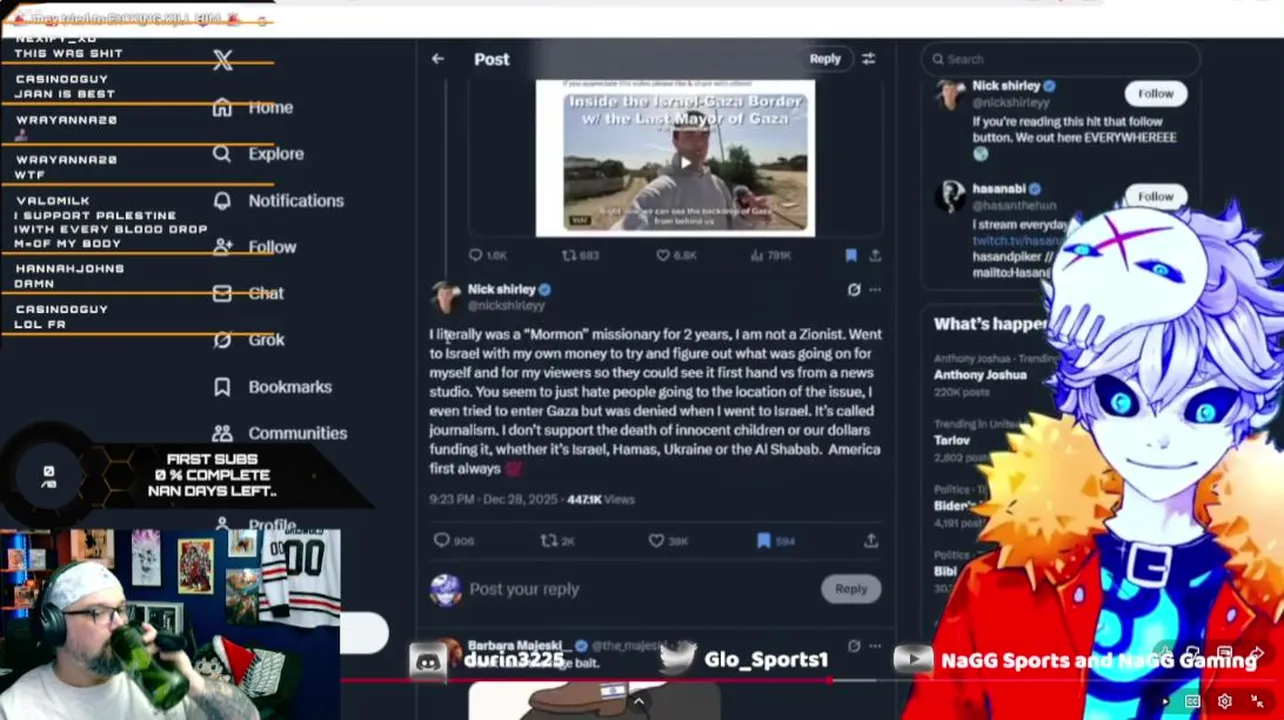The width and height of the screenshot is (1284, 720).
Task: Click the Bookmarks ribbon icon in sidebar
Action: [x=222, y=387]
